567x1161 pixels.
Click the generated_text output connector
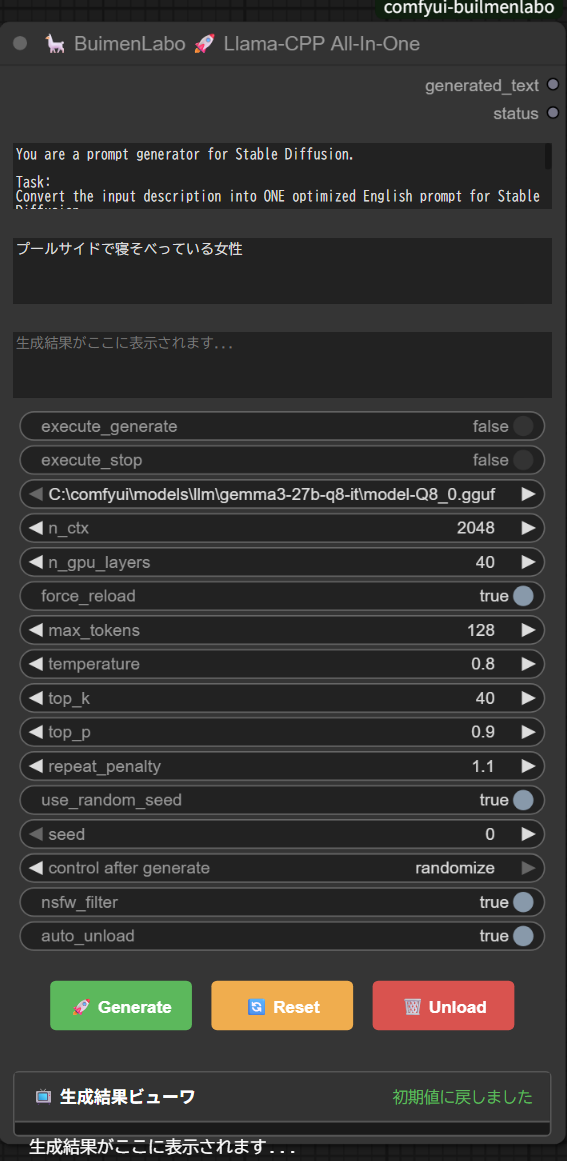point(552,85)
